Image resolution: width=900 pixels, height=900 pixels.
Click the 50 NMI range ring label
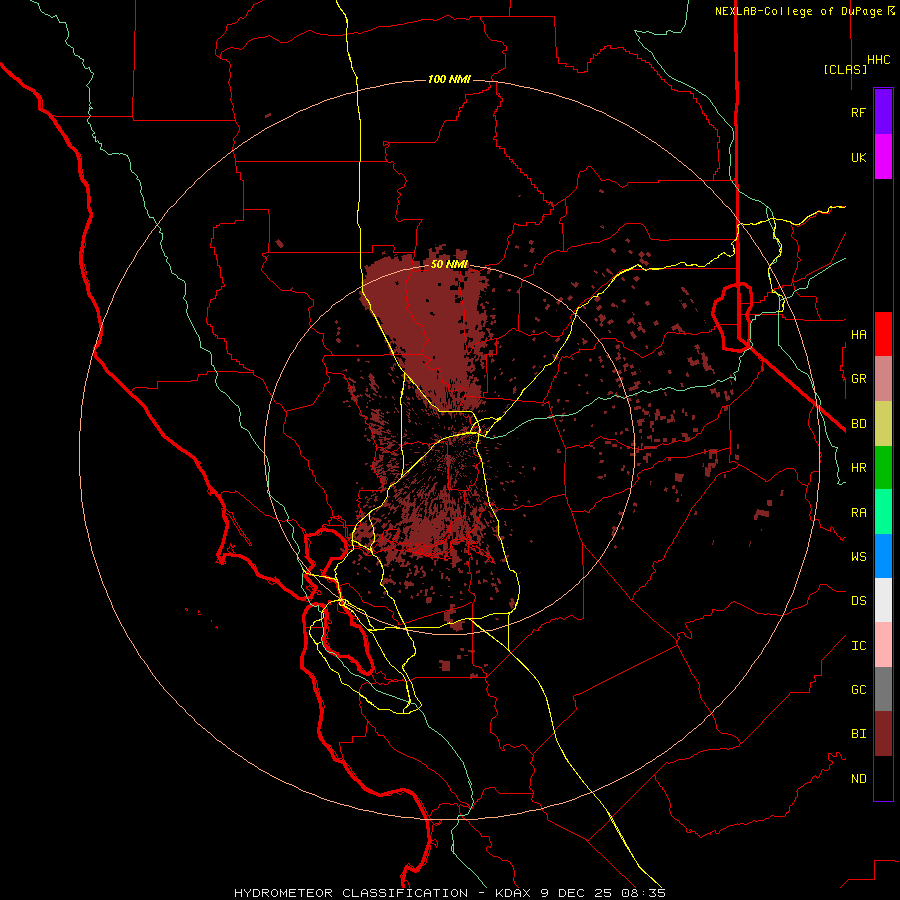[449, 264]
